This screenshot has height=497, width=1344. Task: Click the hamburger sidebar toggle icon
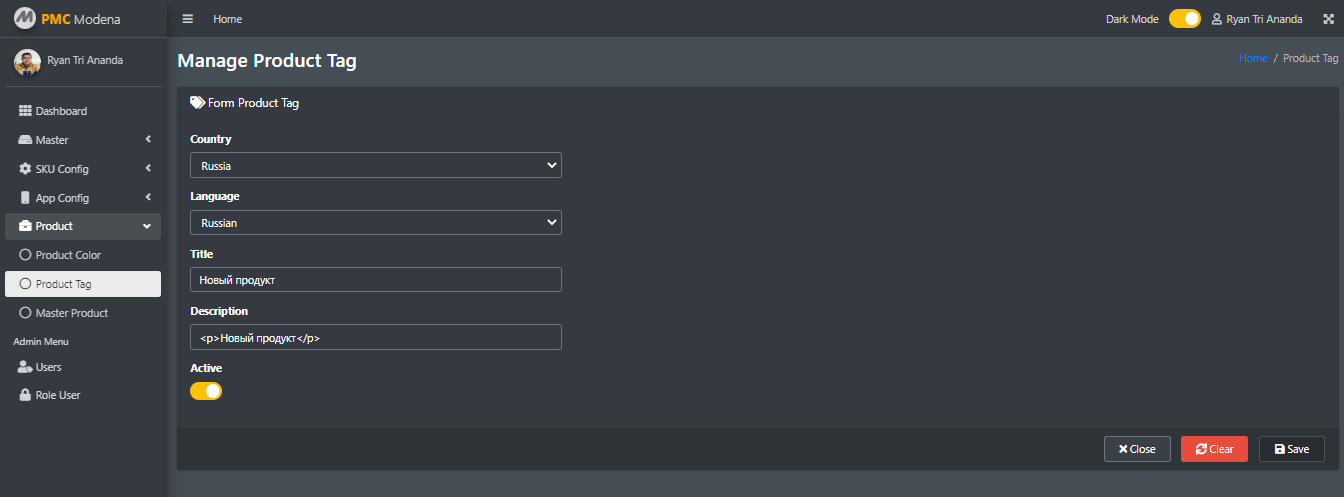187,19
